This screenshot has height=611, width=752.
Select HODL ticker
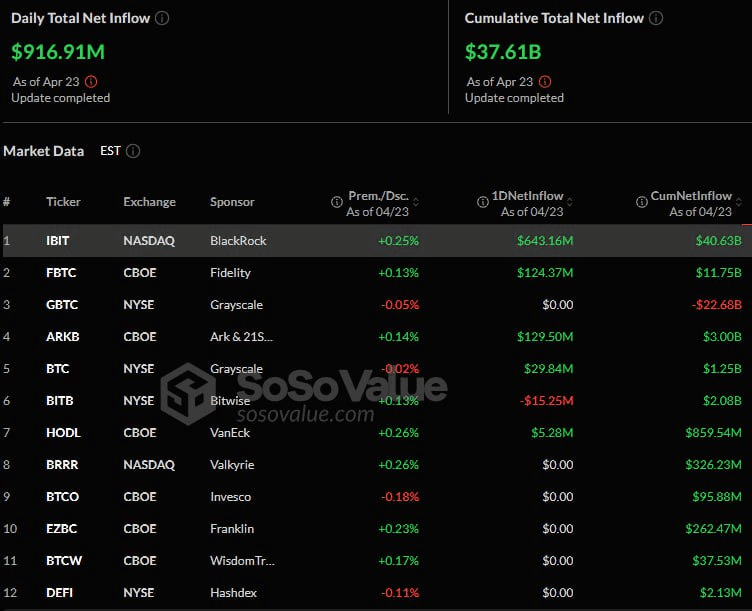click(63, 433)
